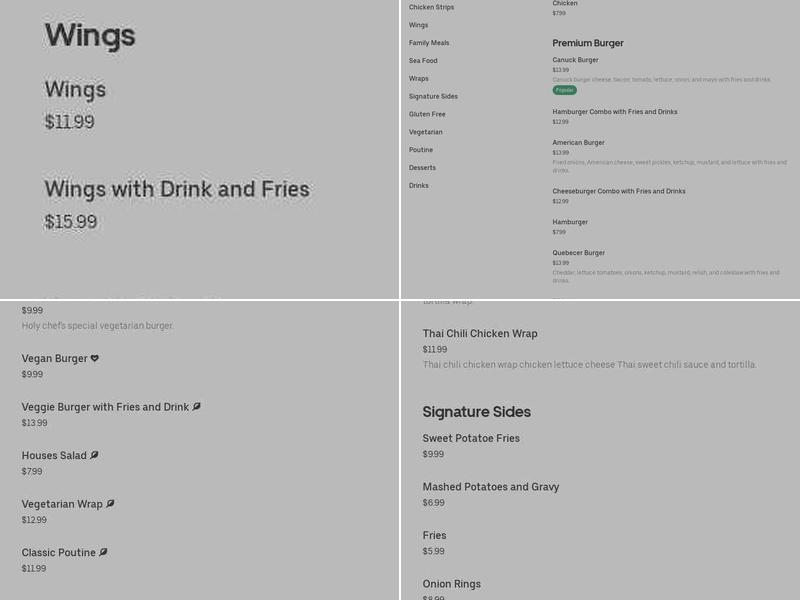800x600 pixels.
Task: Click the leaf icon beside Houses Salad
Action: pyautogui.click(x=95, y=455)
